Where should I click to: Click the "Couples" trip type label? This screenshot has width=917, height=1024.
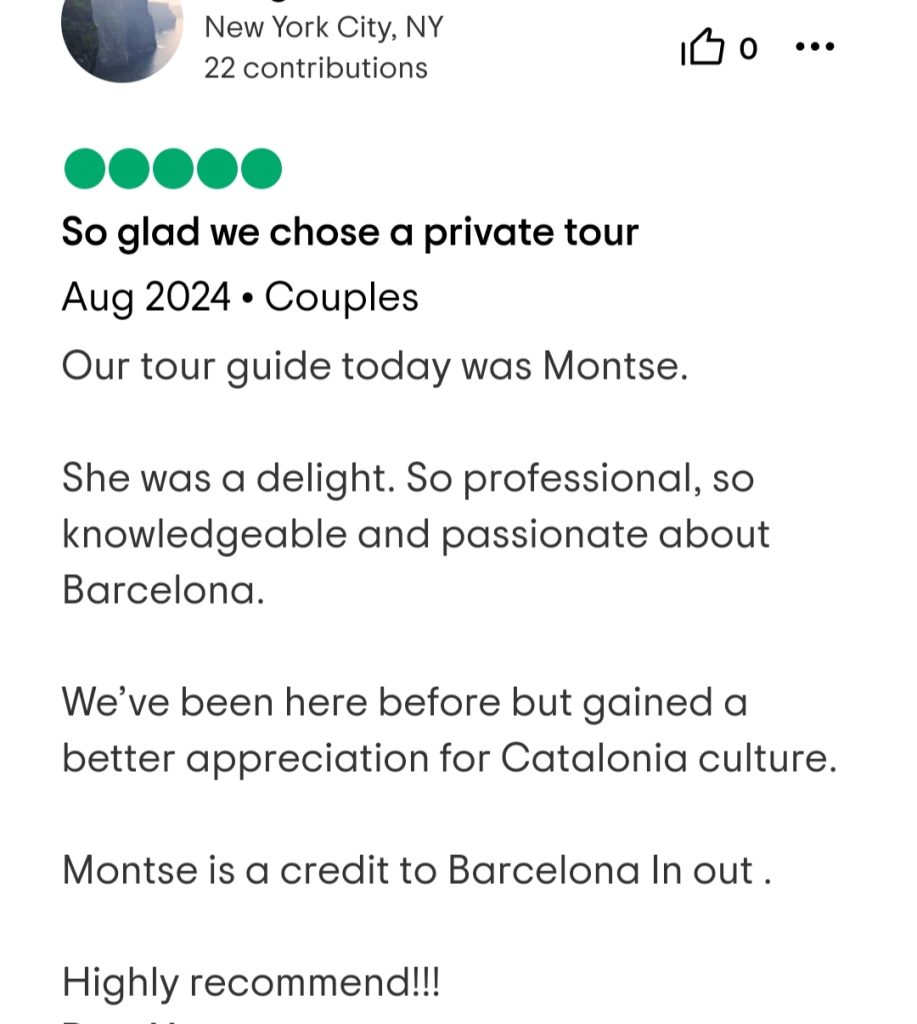tap(341, 297)
